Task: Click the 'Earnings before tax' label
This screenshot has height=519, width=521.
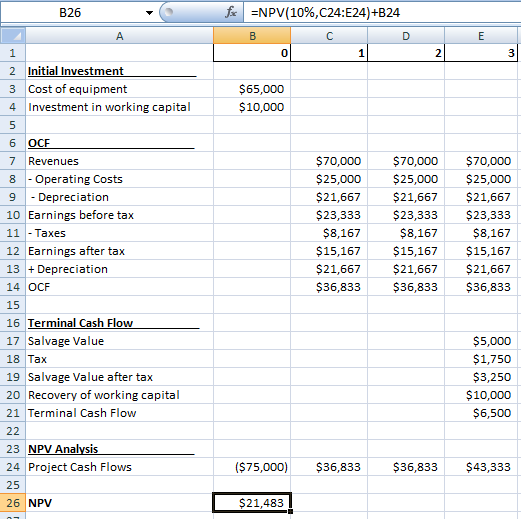Action: [81, 215]
